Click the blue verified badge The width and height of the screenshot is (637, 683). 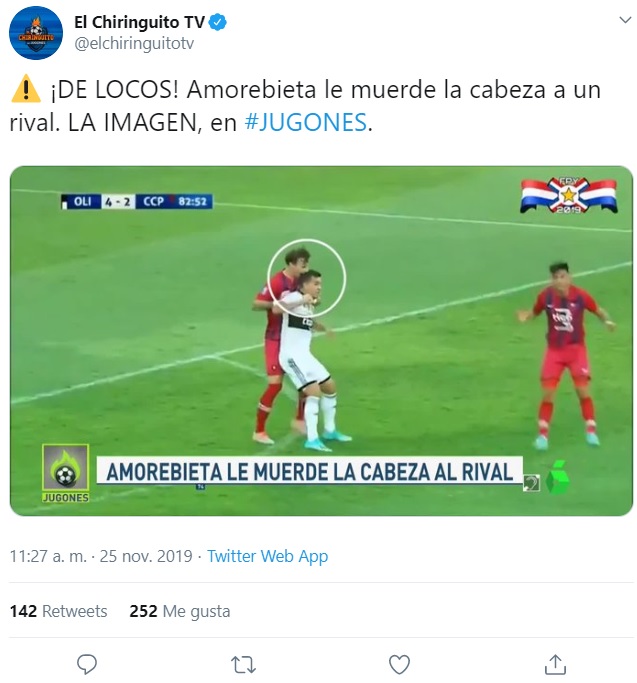click(218, 22)
